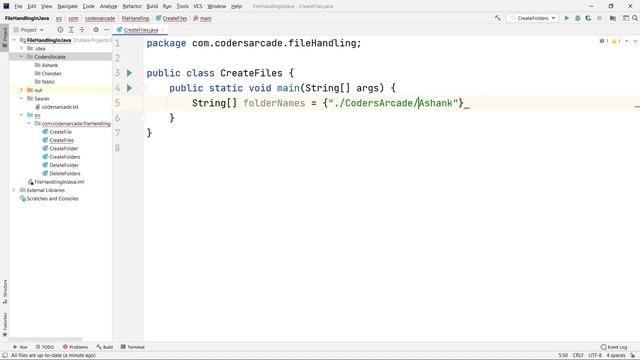The width and height of the screenshot is (640, 360).
Task: Hide the Project tool window
Action: pos(107,30)
